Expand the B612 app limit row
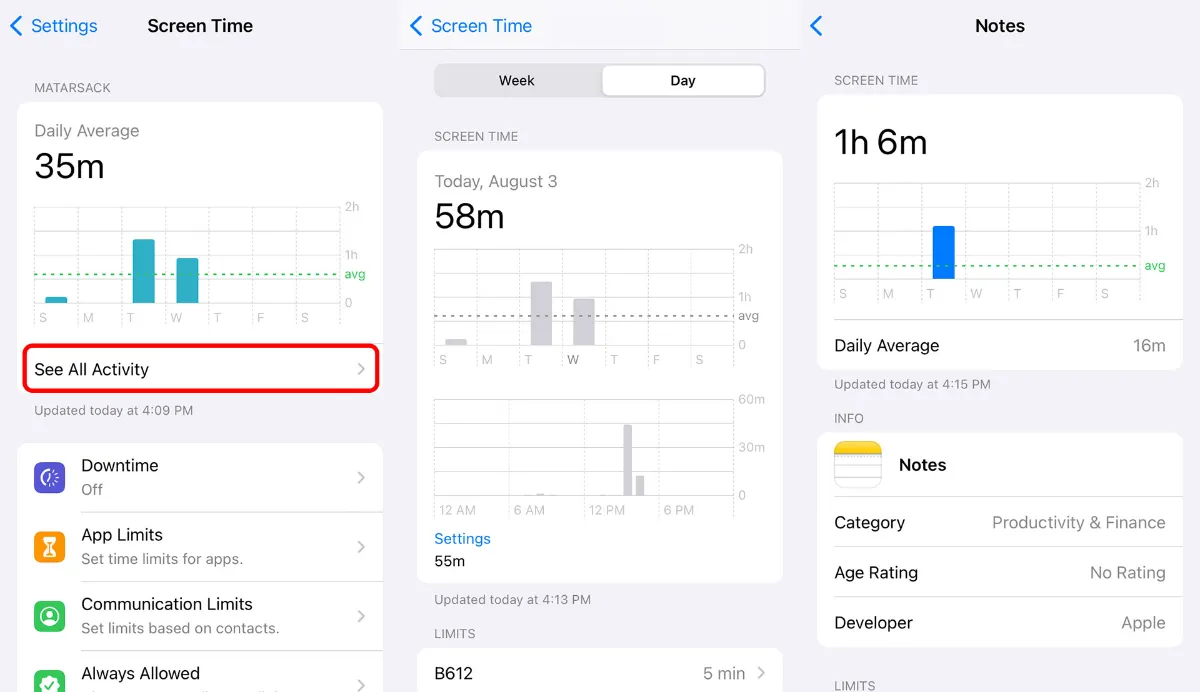The width and height of the screenshot is (1200, 692). 599,672
